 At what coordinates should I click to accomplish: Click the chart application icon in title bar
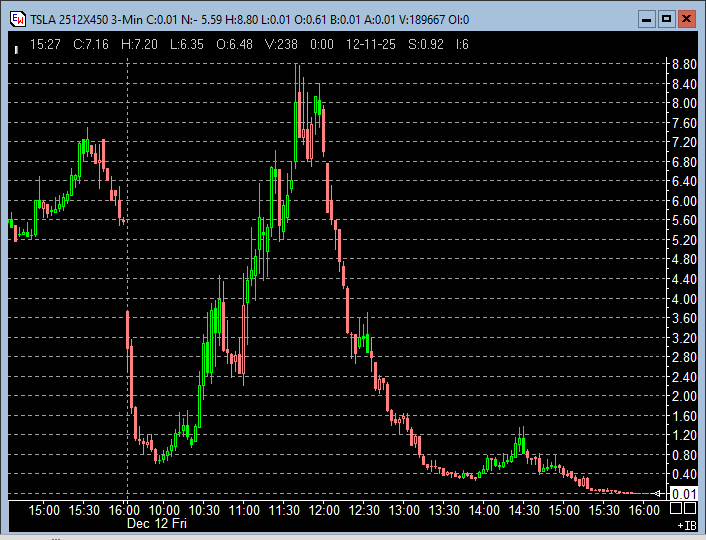tap(17, 19)
